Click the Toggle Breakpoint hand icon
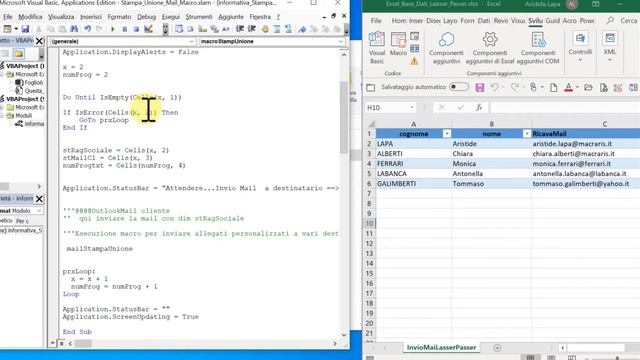This screenshot has height=360, width=640. pos(265,29)
